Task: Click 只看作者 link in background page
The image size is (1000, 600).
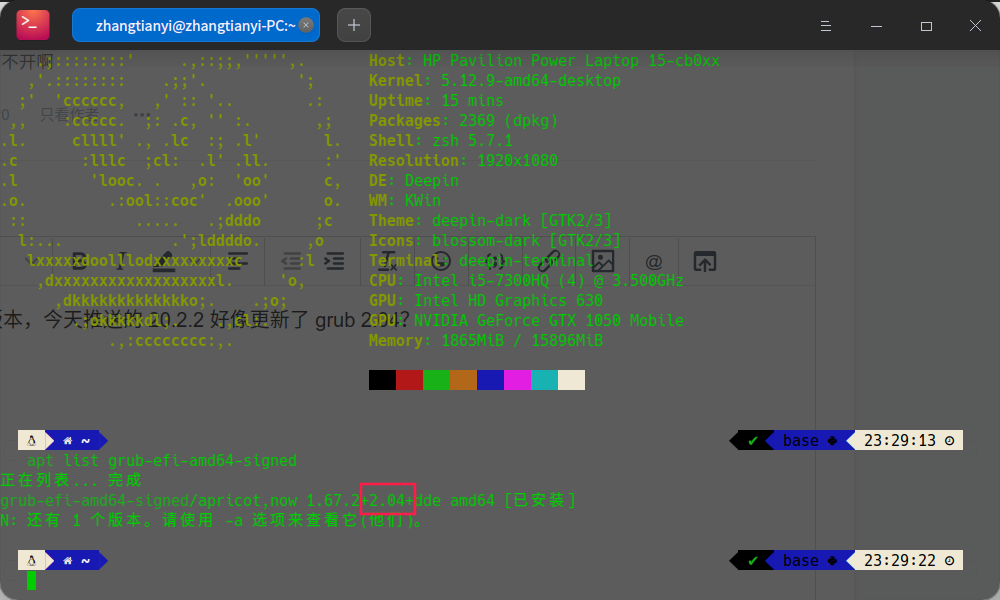Action: [x=70, y=113]
